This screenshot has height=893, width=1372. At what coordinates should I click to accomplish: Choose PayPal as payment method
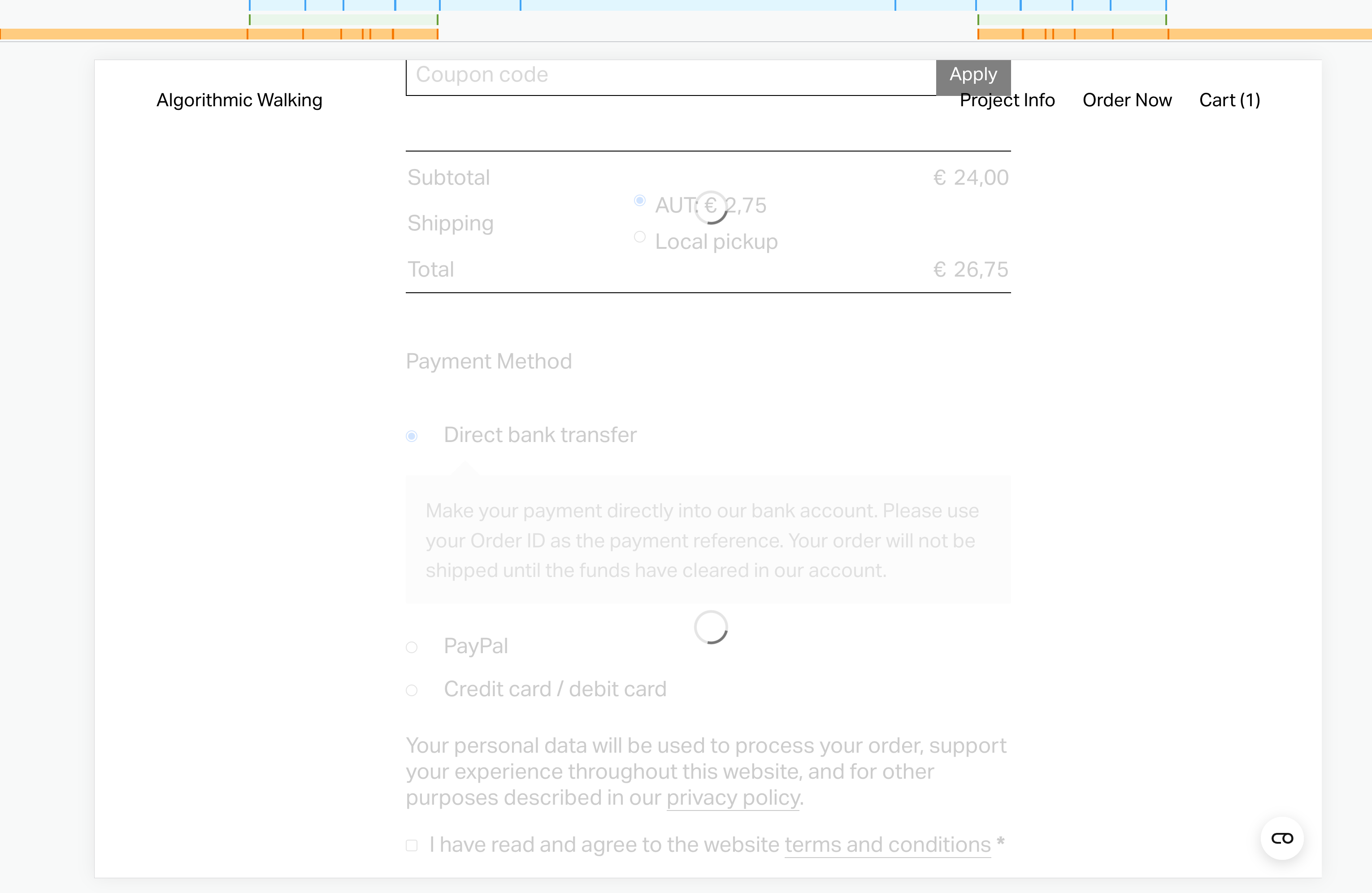412,647
